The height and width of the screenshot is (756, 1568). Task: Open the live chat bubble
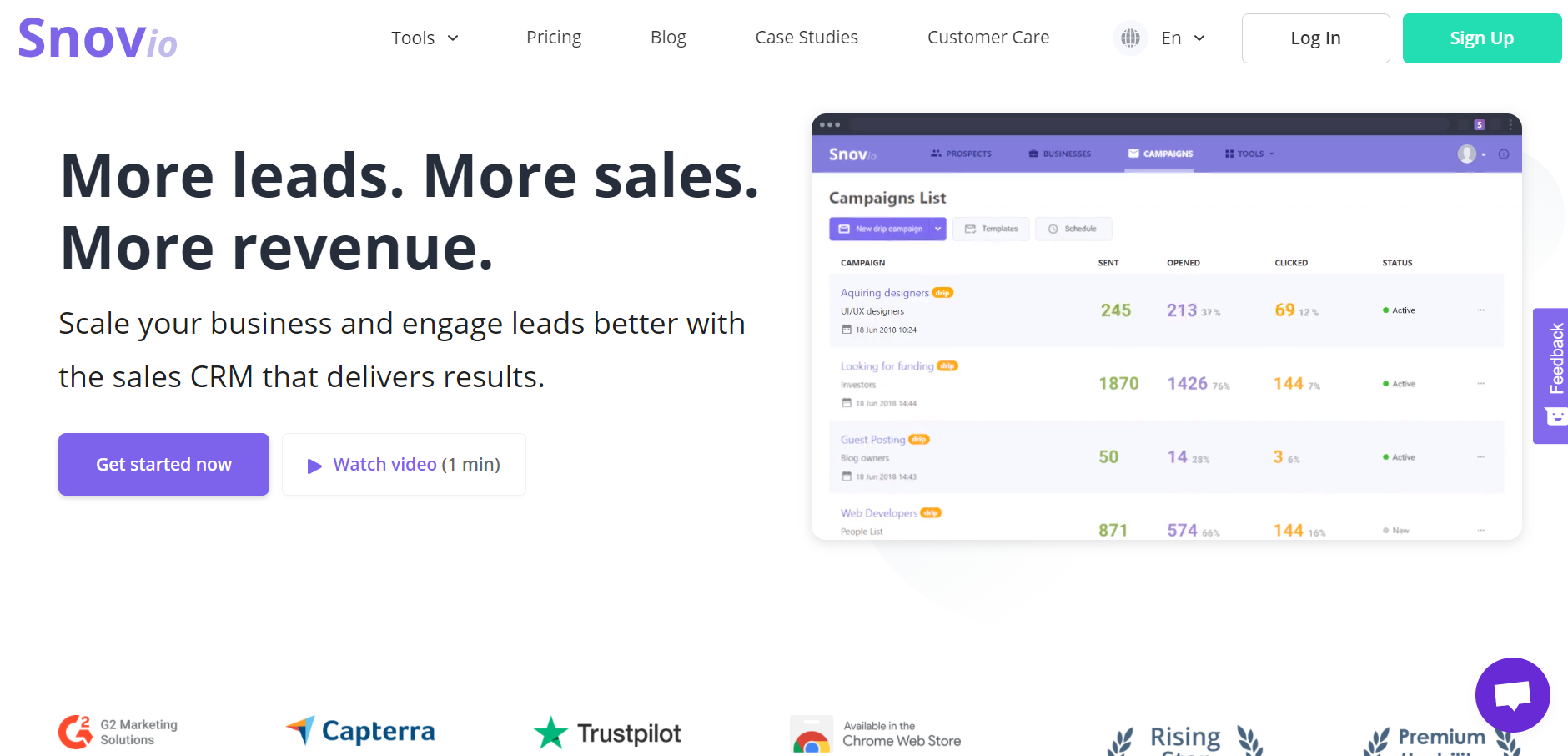(x=1512, y=694)
